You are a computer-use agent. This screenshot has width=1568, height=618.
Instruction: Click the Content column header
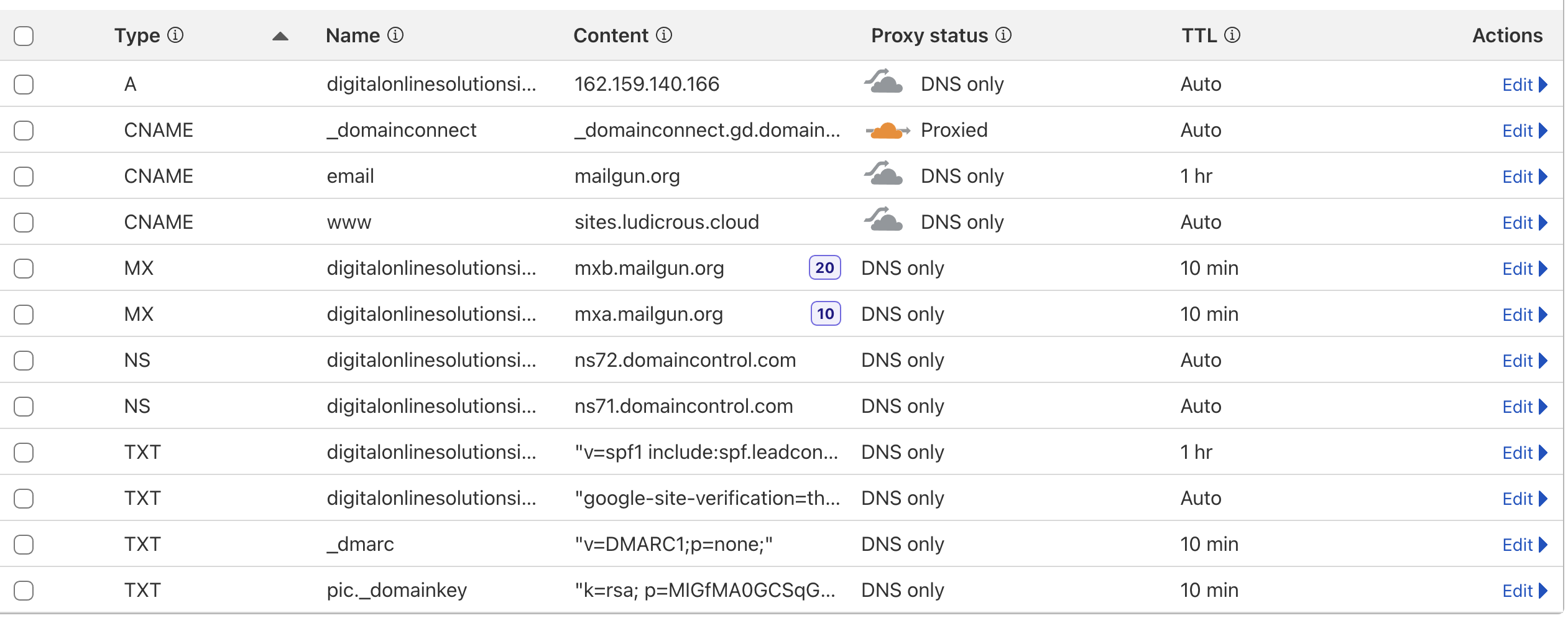tap(611, 35)
